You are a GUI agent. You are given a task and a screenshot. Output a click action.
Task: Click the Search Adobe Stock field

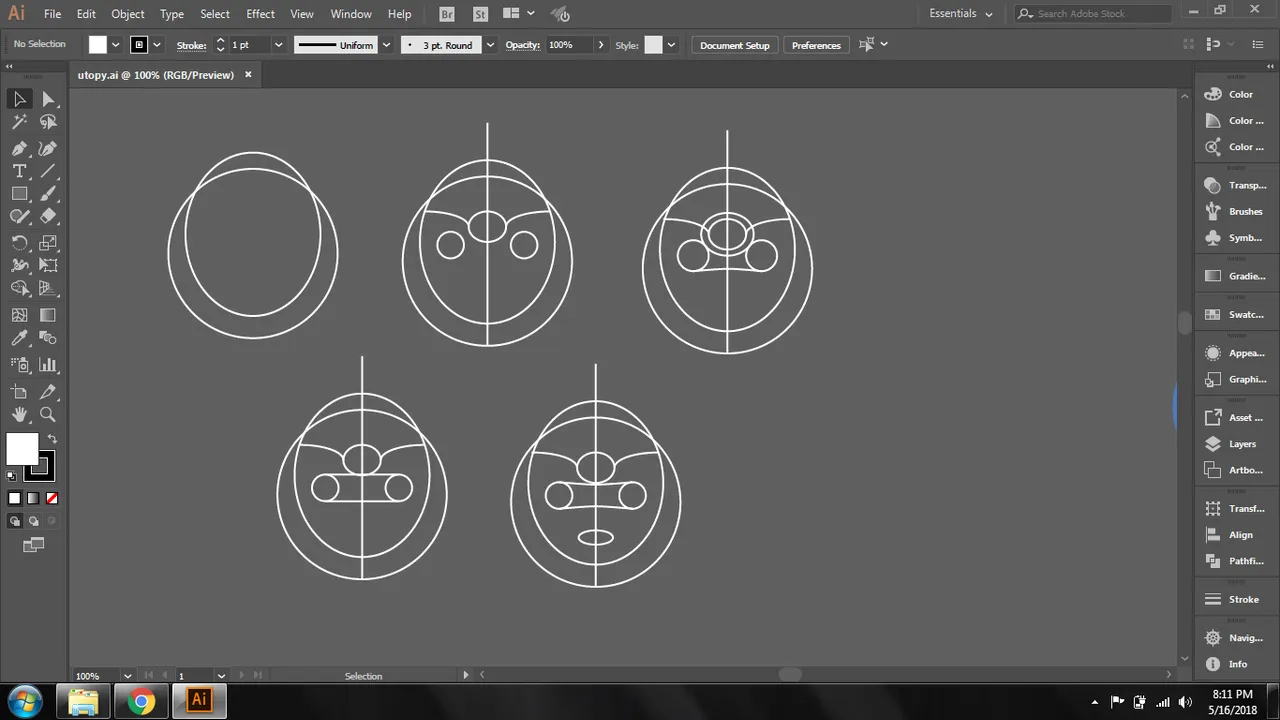[x=1092, y=14]
